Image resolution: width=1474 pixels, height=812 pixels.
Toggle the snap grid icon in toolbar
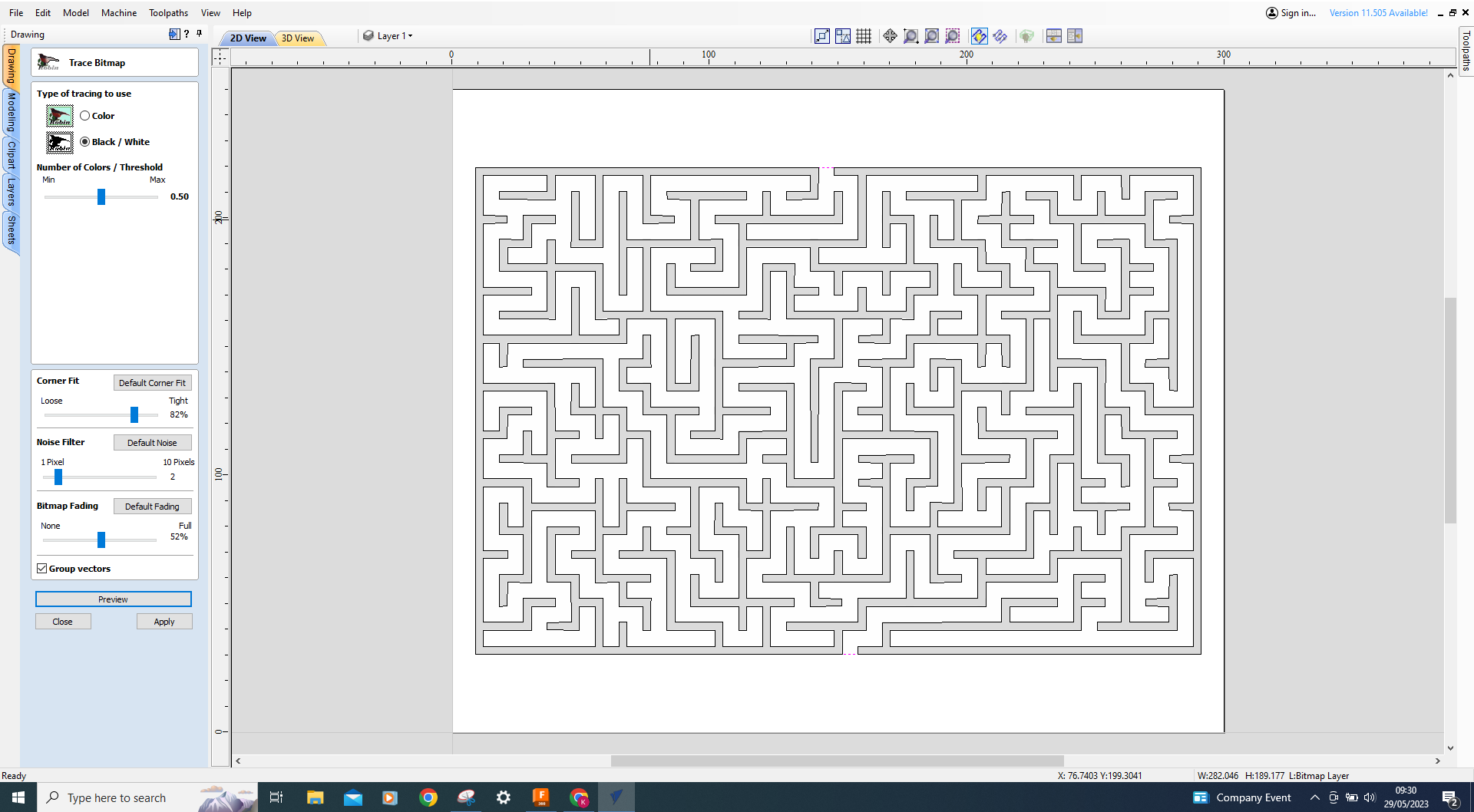864,36
